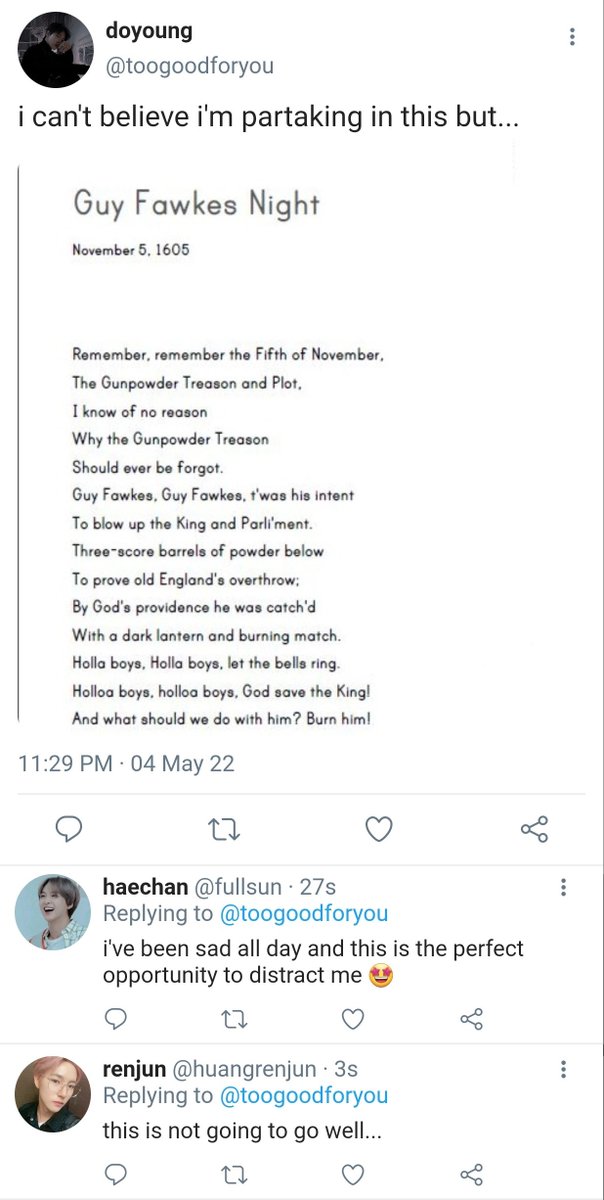Viewport: 604px width, 1200px height.
Task: Share doyoung's main tweet
Action: [534, 829]
